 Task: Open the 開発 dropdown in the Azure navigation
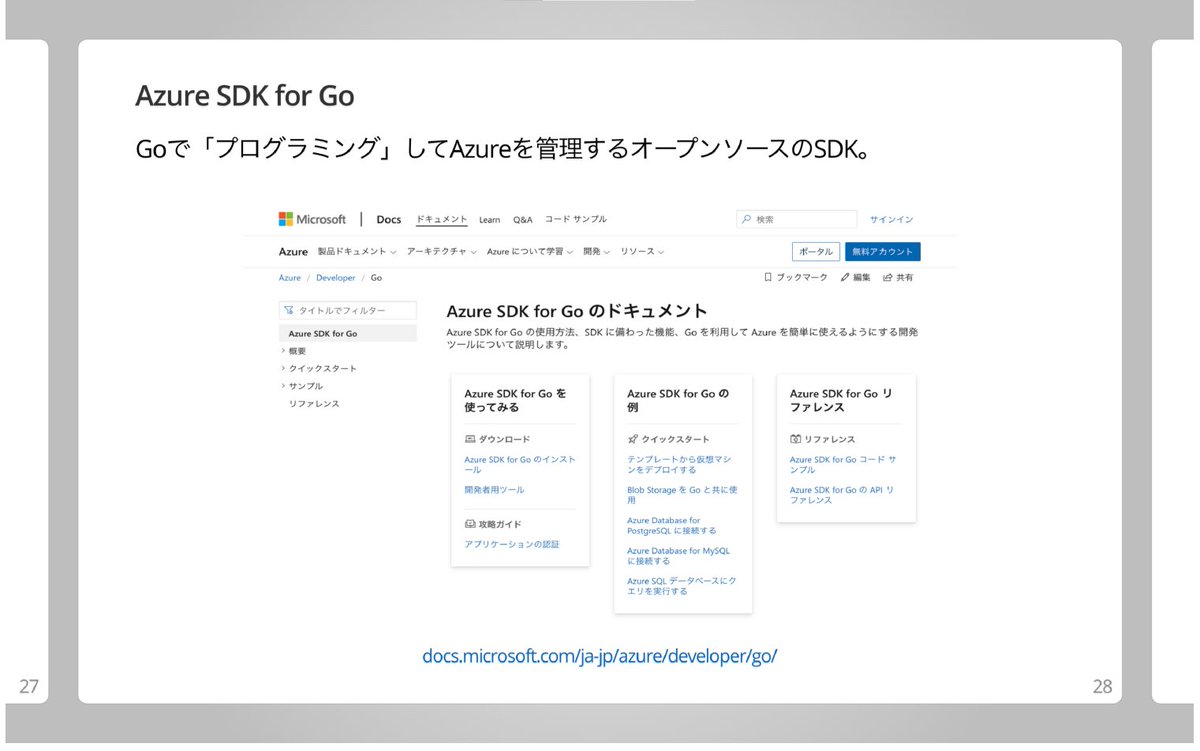(593, 250)
